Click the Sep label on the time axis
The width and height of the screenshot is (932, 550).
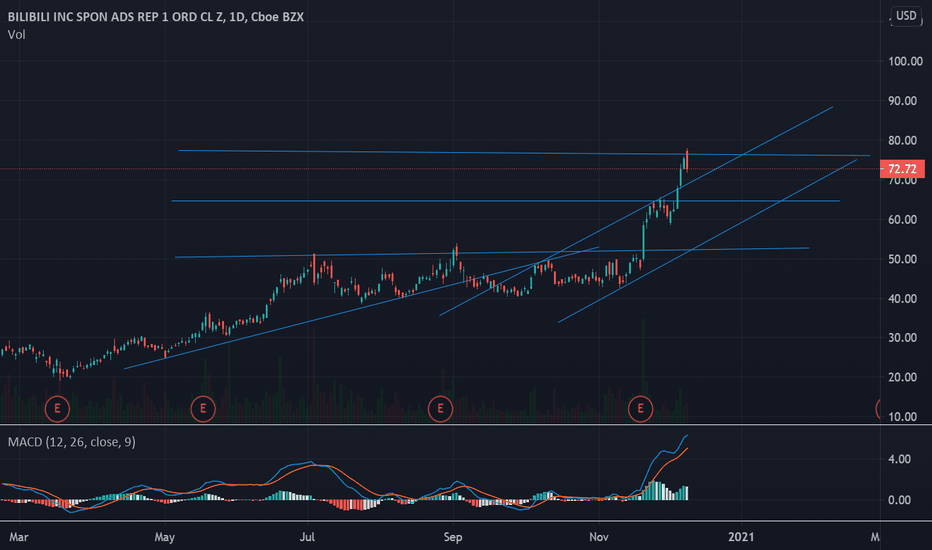(x=453, y=537)
